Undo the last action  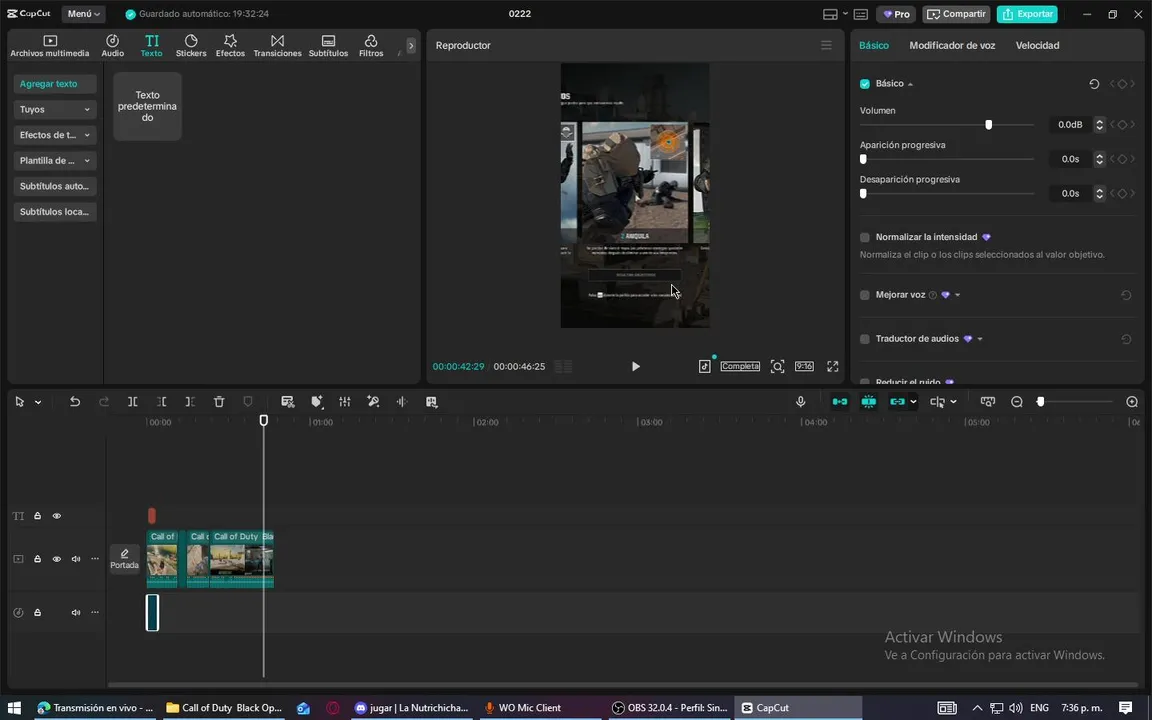(74, 402)
